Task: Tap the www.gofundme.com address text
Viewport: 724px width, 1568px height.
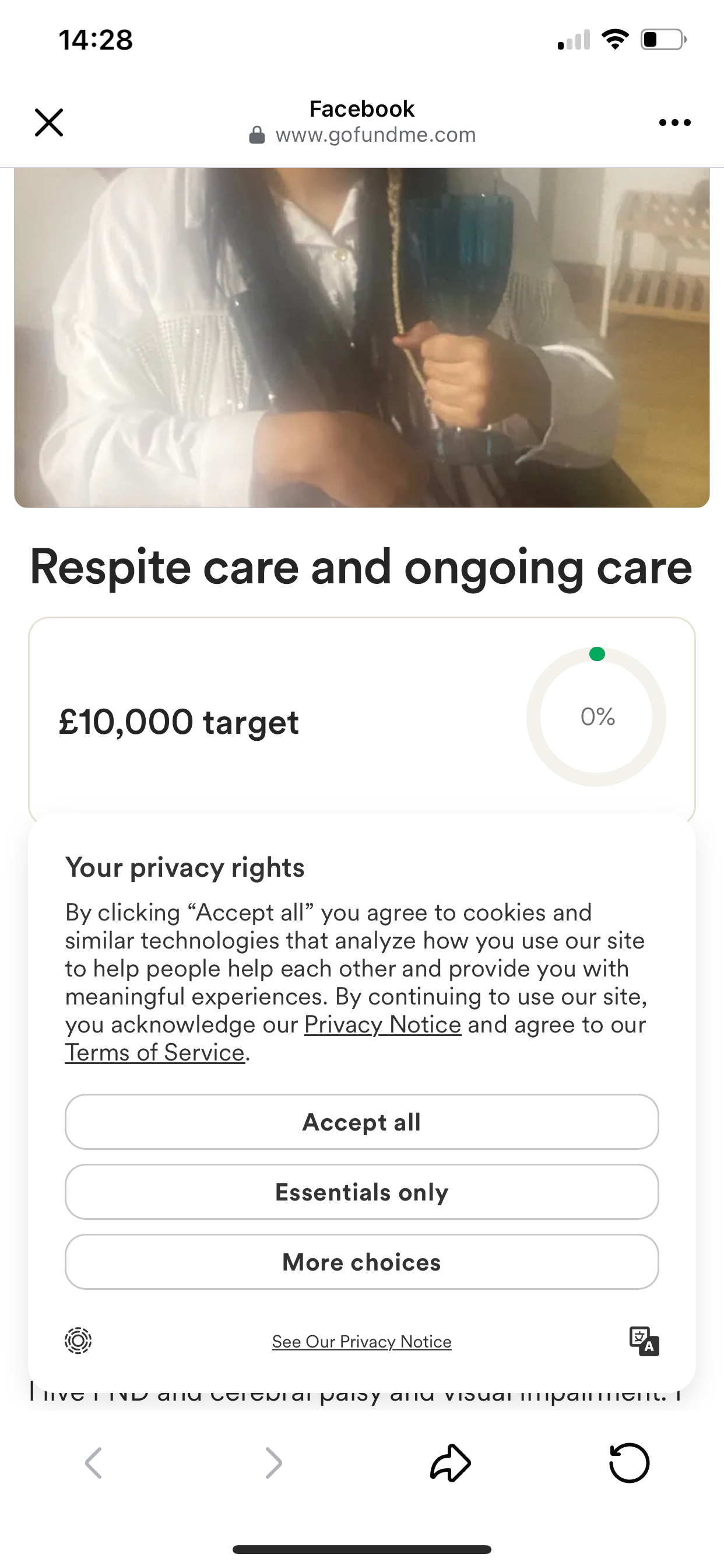Action: 375,135
